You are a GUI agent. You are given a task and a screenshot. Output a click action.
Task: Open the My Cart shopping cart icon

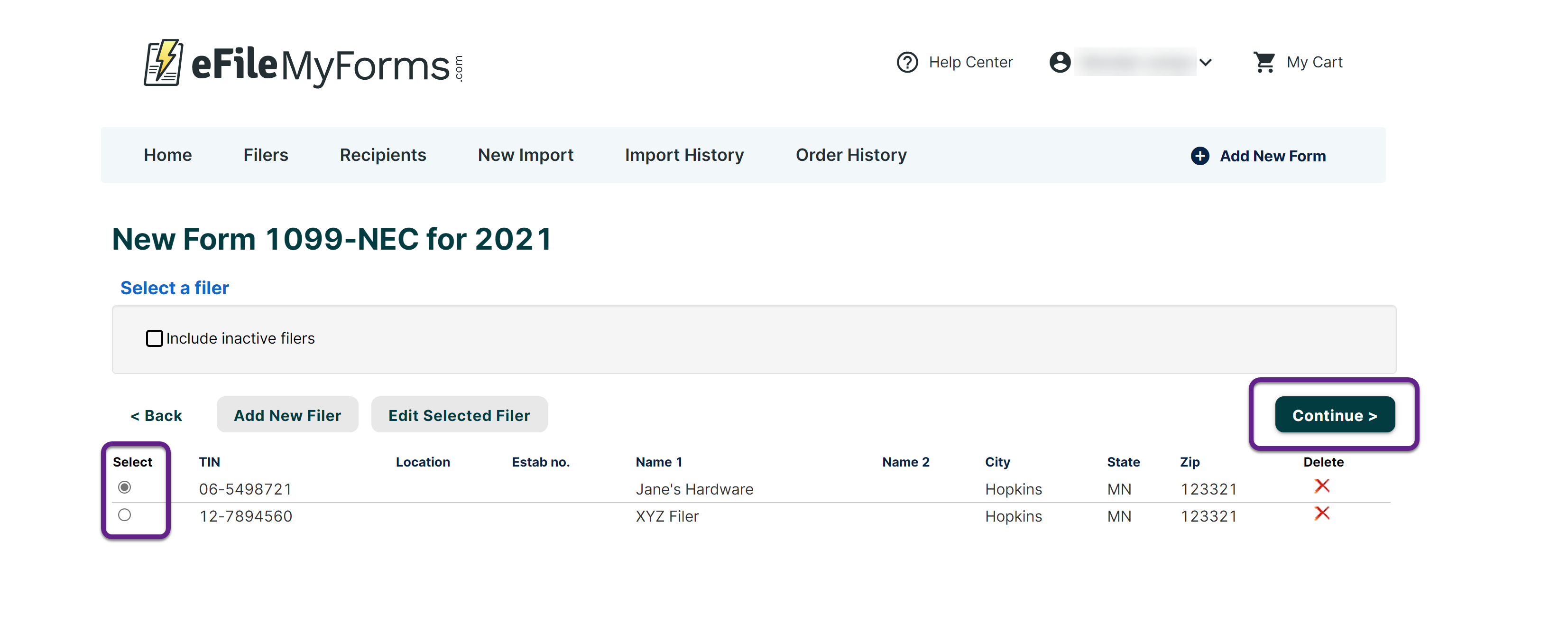pos(1264,62)
